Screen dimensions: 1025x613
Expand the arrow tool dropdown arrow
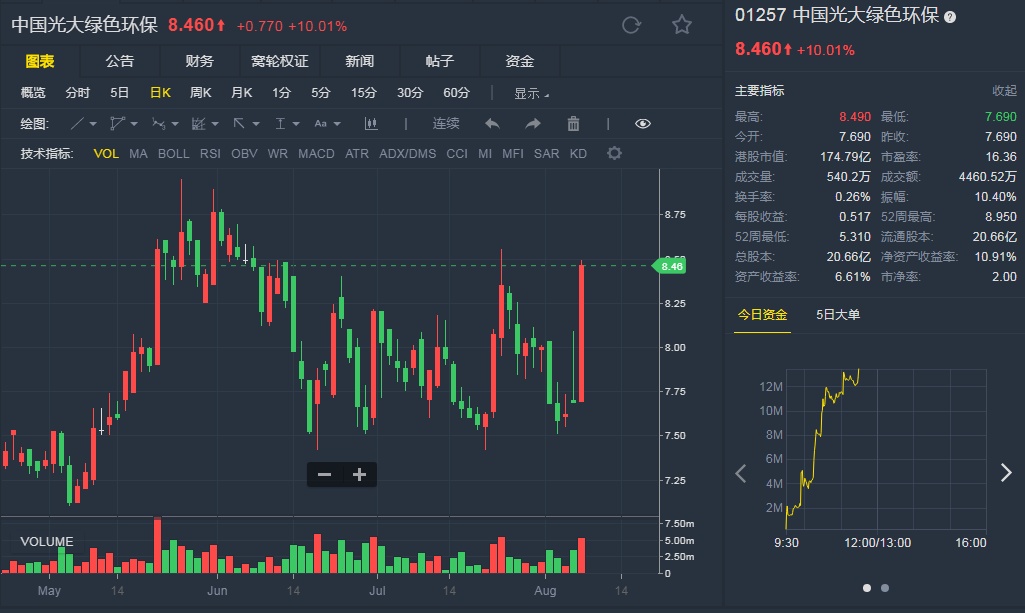(x=256, y=124)
